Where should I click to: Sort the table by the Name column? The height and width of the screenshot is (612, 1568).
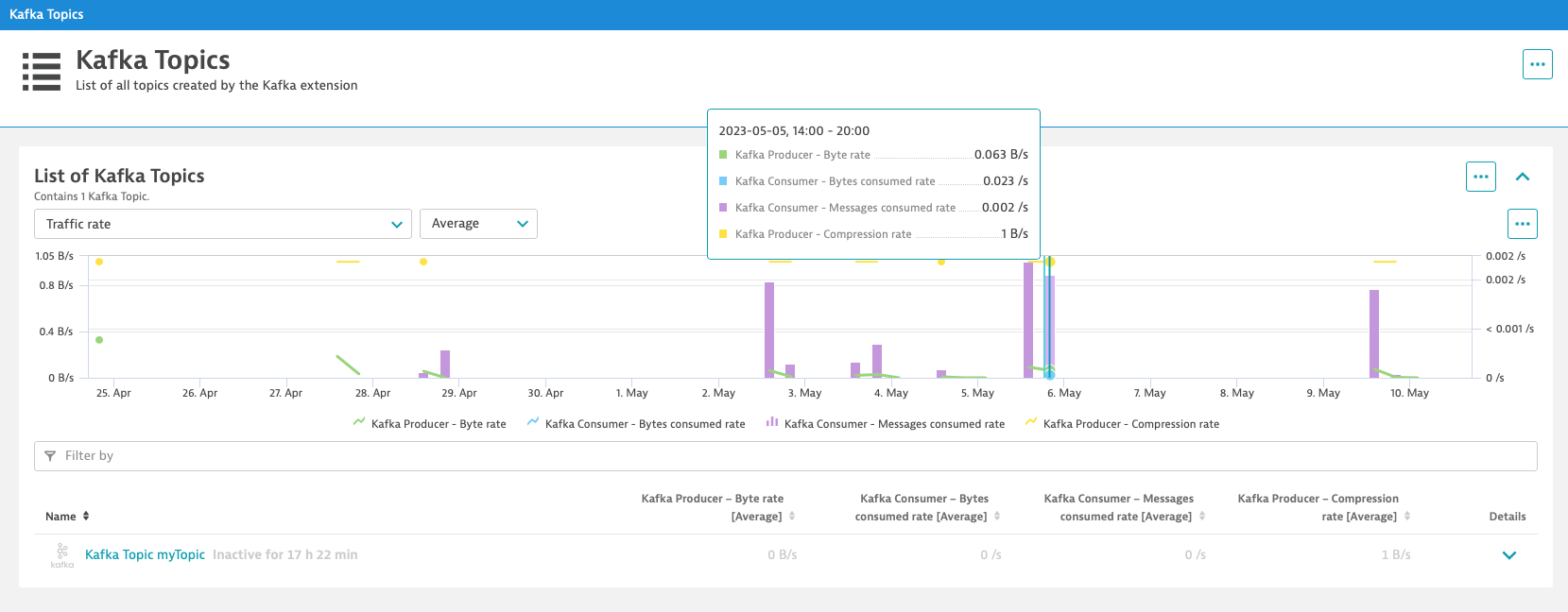click(x=60, y=517)
